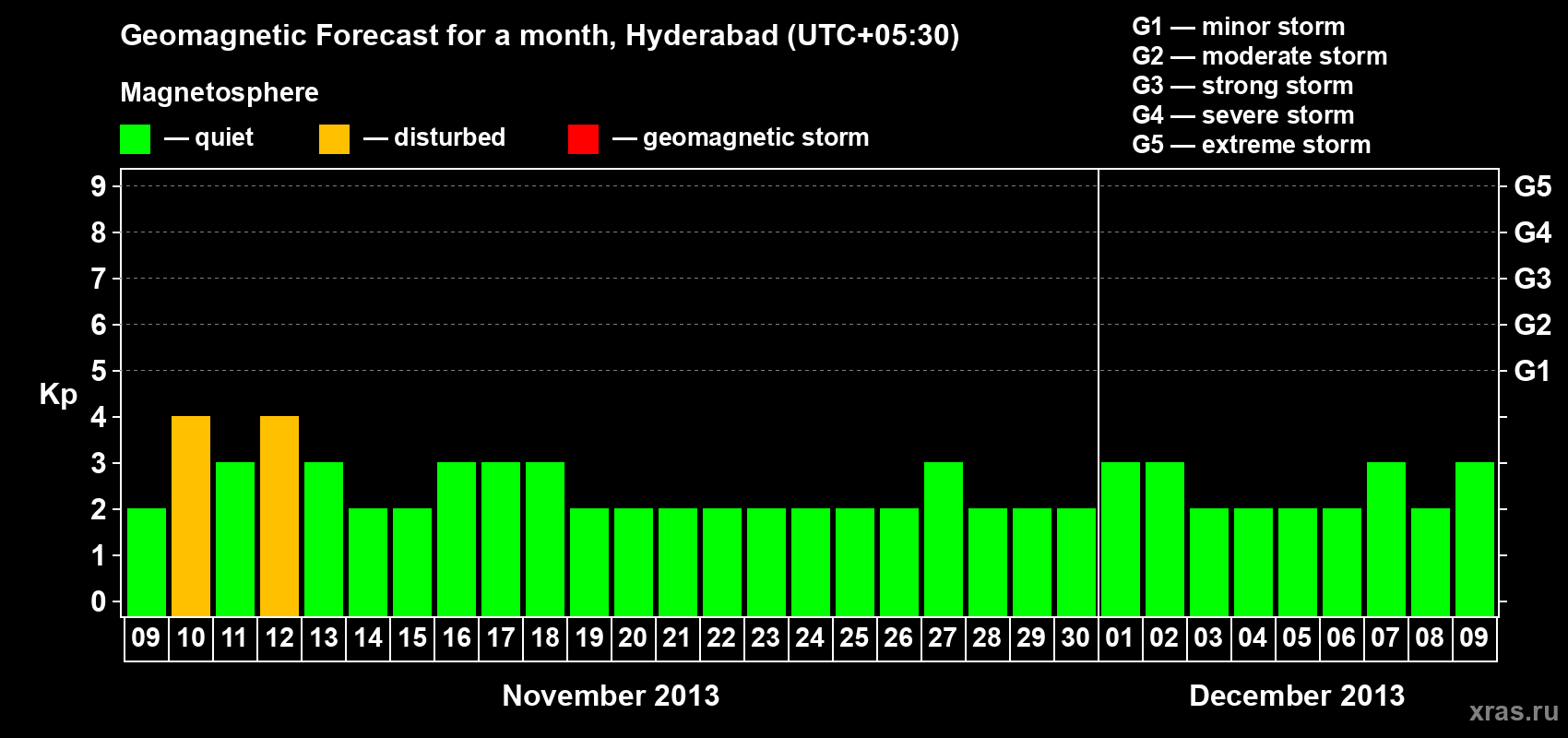Screen dimensions: 1568x738
Task: Select the green bar for December 02
Action: click(x=1165, y=540)
